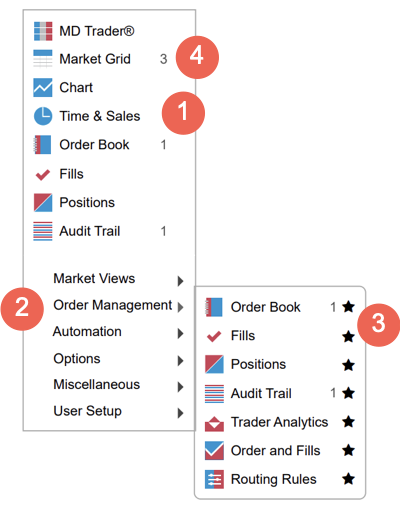Viewport: 400px width, 523px height.
Task: Open the Order Management menu entry
Action: [113, 306]
